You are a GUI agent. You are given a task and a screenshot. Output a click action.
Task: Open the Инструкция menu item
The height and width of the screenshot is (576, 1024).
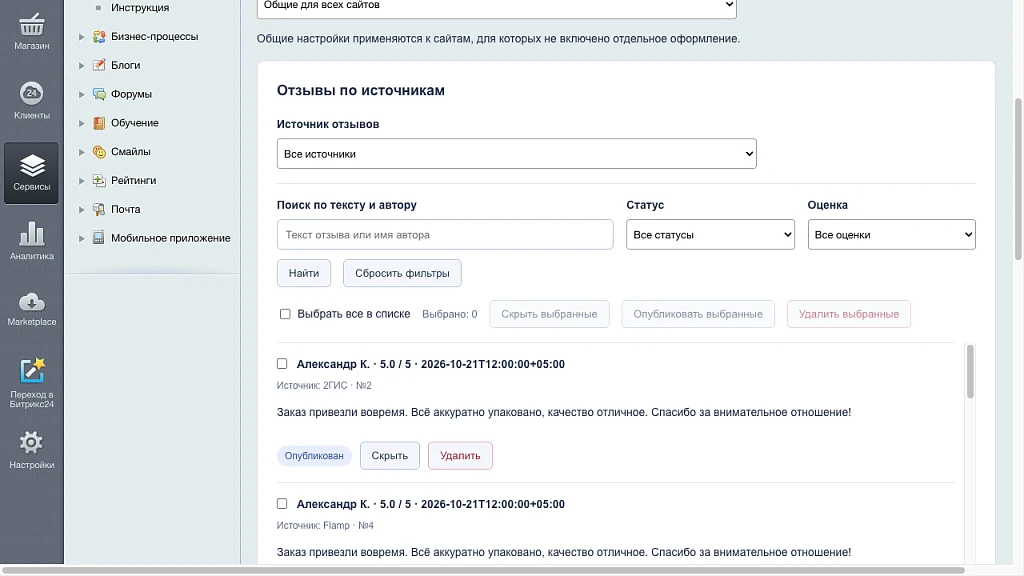[140, 8]
